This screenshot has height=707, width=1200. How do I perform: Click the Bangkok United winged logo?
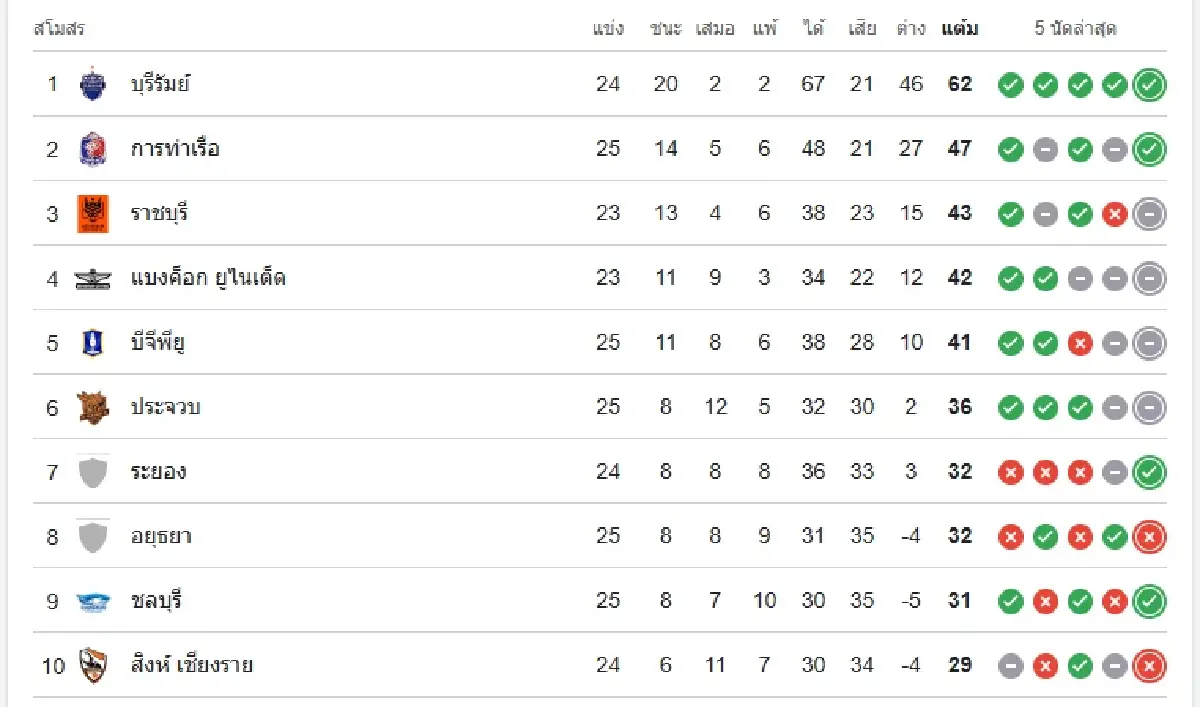[x=92, y=278]
